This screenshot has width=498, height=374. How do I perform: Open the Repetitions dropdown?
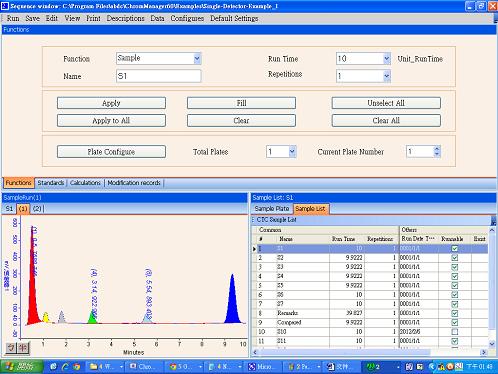386,76
